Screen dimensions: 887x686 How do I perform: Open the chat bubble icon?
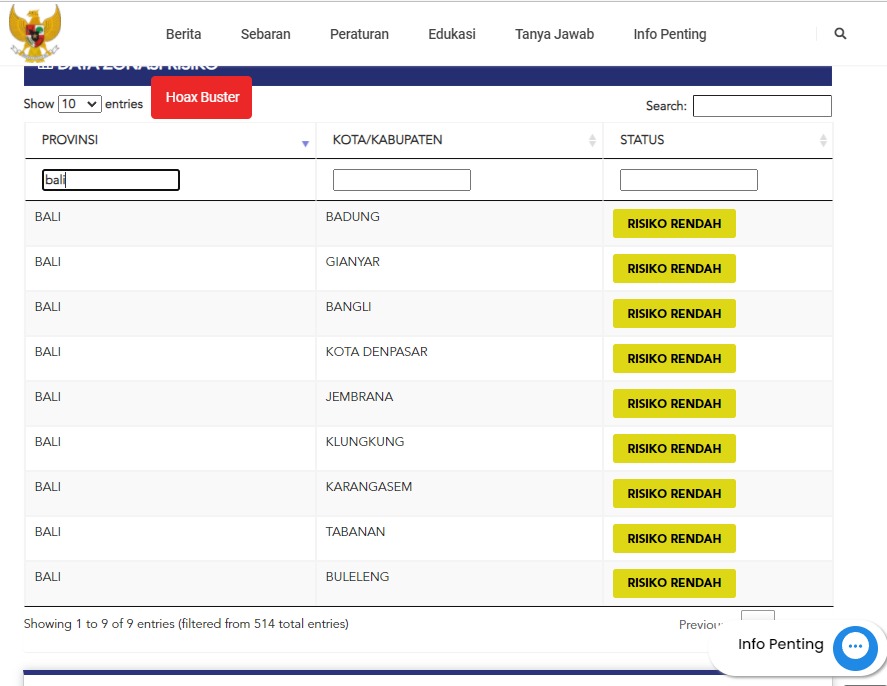[x=854, y=647]
